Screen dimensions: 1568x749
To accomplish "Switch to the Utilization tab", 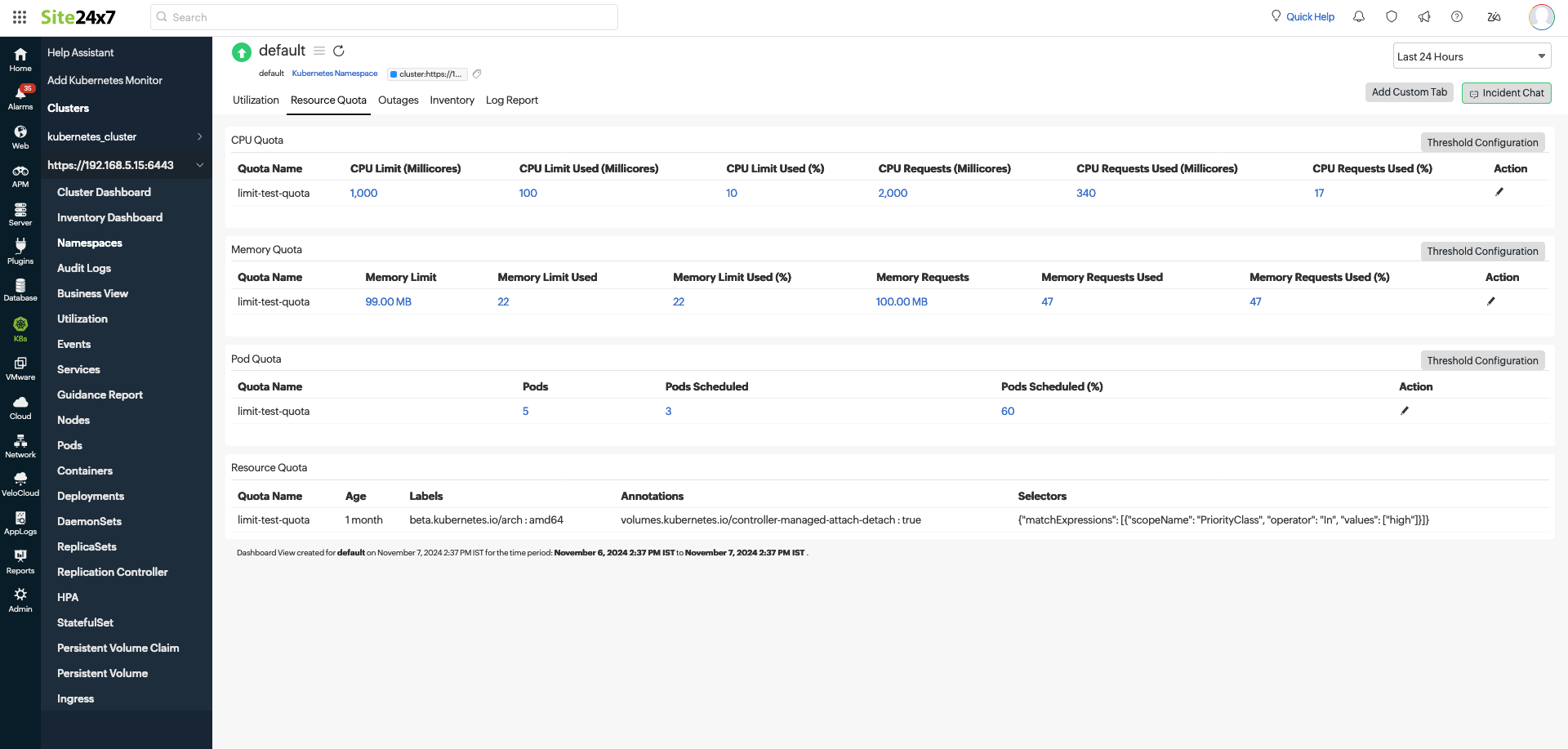I will tap(256, 100).
